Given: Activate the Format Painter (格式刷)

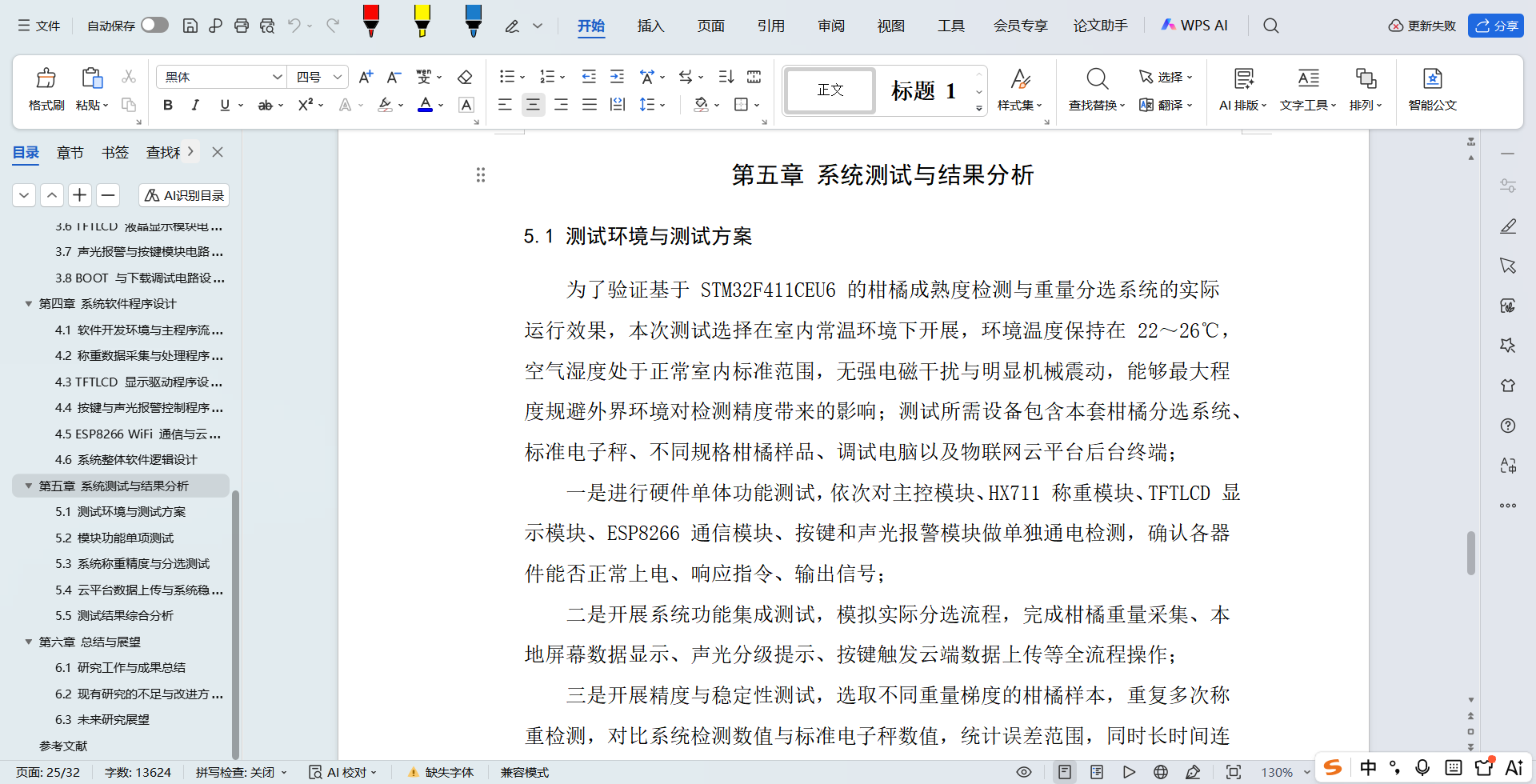Looking at the screenshot, I should (x=46, y=89).
